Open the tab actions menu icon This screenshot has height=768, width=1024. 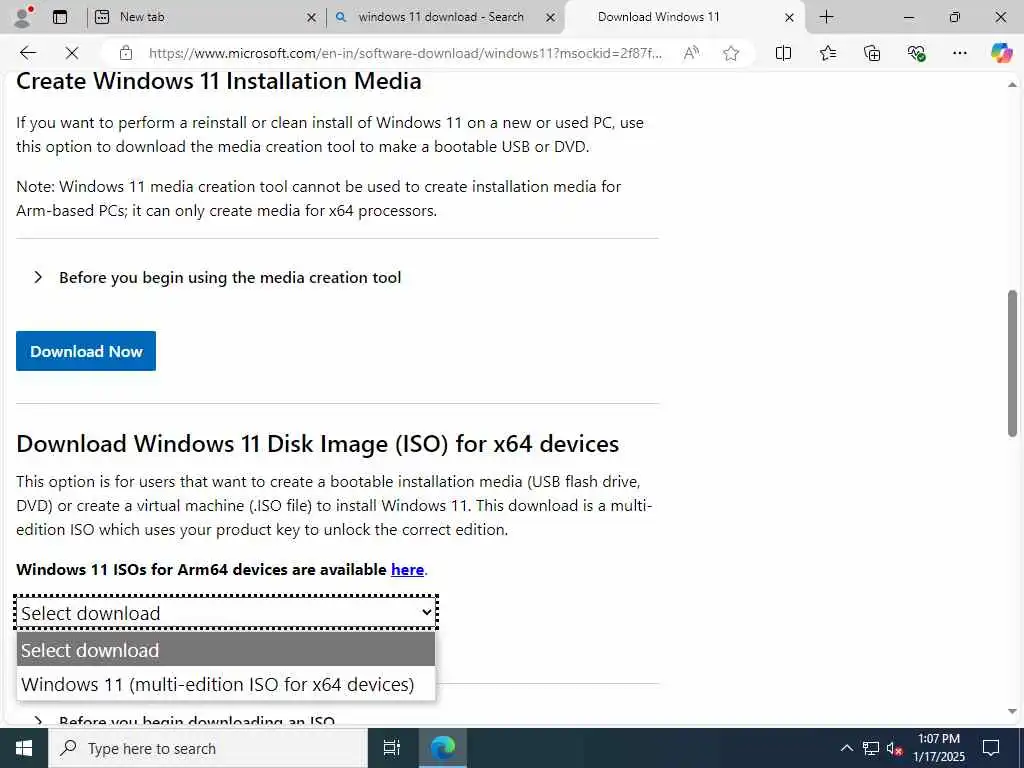click(x=60, y=17)
